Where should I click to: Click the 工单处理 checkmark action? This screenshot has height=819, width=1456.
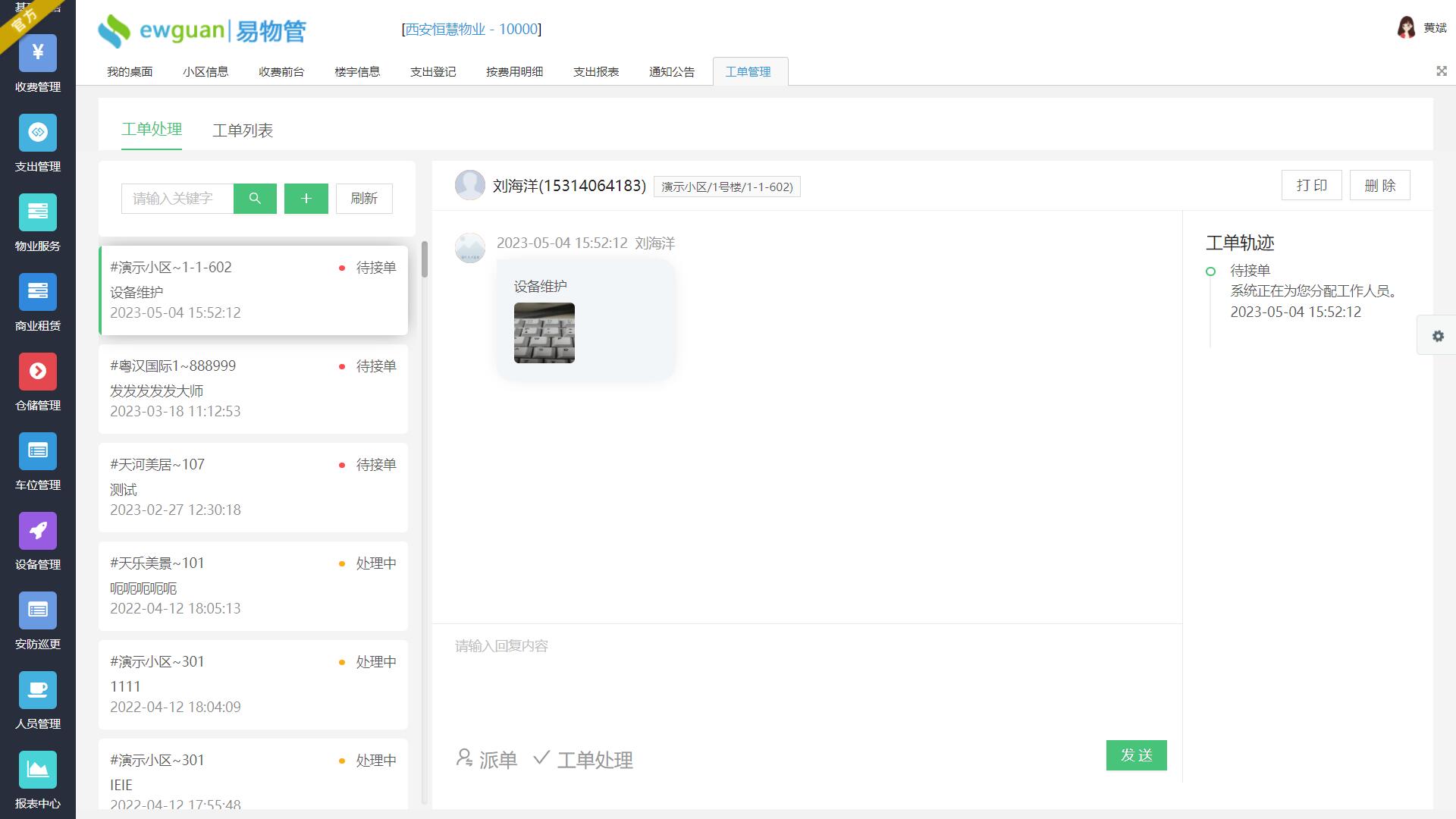tap(582, 759)
